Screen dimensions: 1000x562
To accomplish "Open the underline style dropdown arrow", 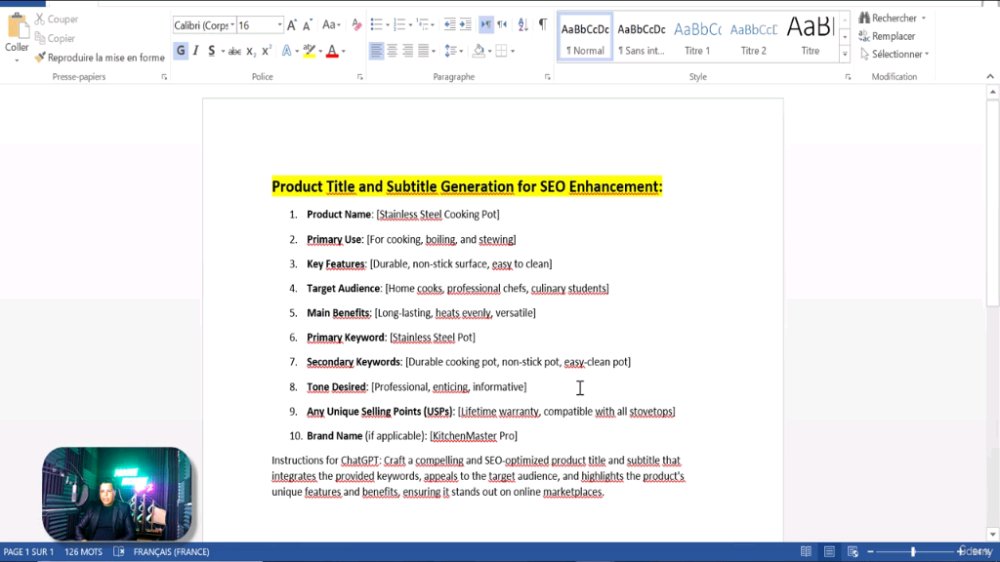I will (223, 51).
